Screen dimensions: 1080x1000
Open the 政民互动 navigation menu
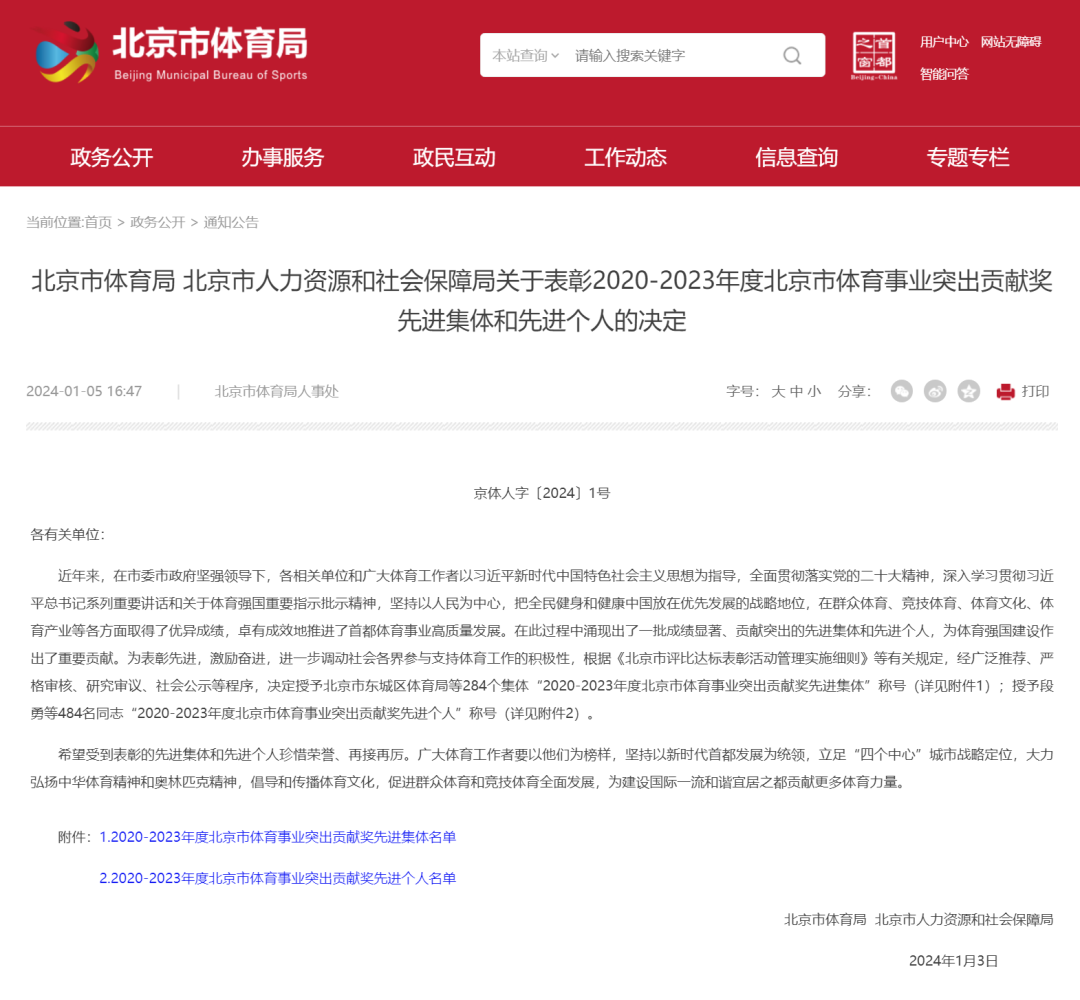(x=454, y=157)
